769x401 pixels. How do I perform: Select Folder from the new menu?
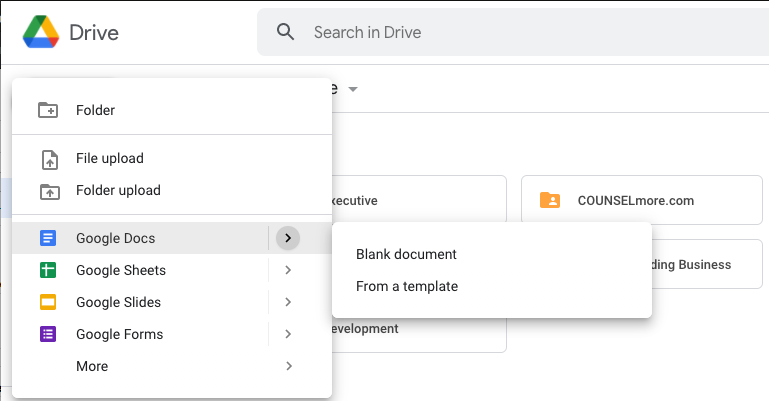pyautogui.click(x=172, y=110)
